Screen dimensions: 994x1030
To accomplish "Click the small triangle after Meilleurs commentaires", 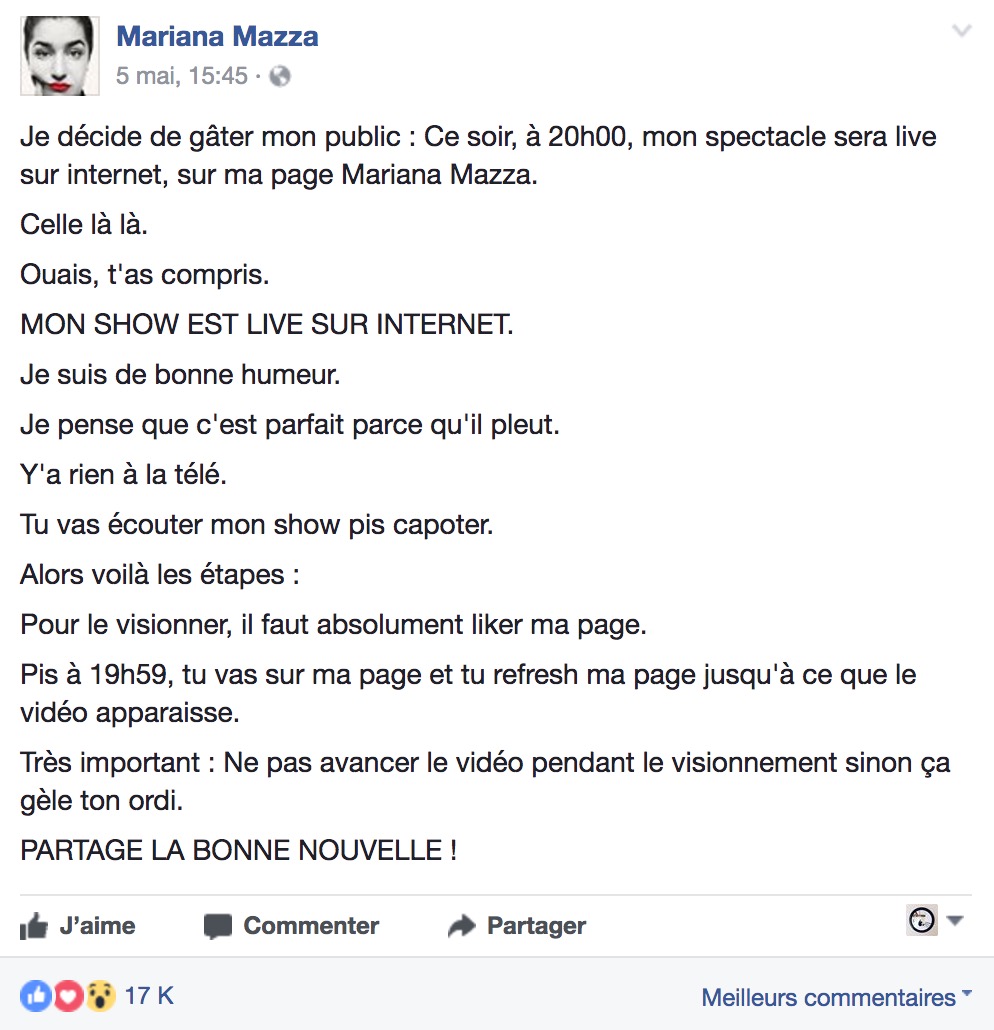I will coord(966,993).
